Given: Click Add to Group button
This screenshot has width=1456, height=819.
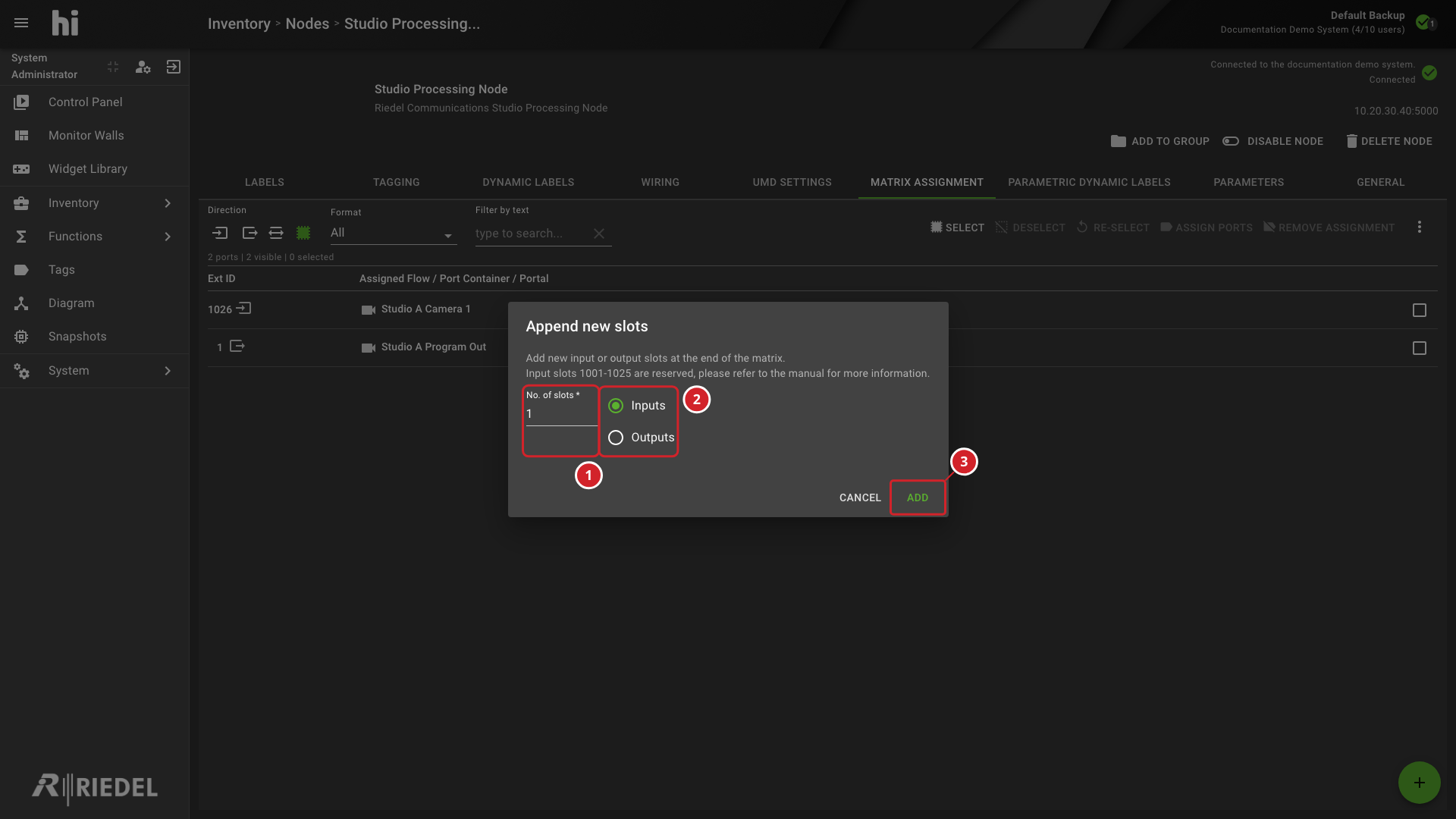Looking at the screenshot, I should coord(1160,141).
